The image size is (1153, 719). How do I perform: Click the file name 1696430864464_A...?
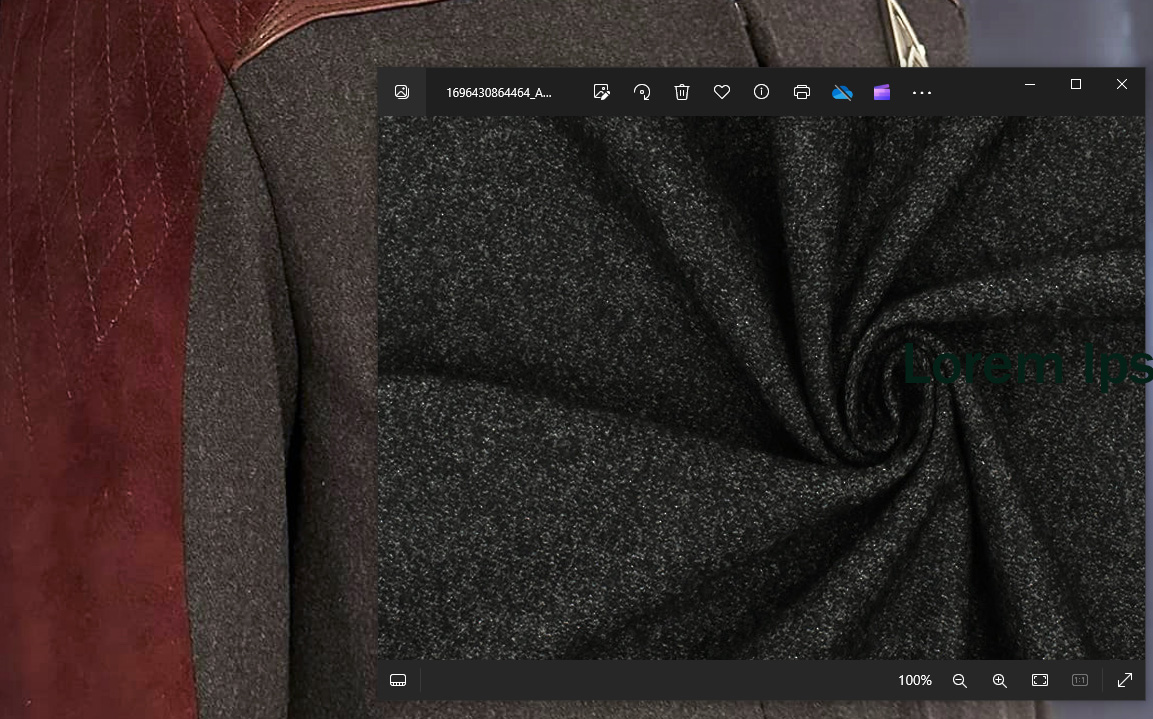click(x=499, y=93)
